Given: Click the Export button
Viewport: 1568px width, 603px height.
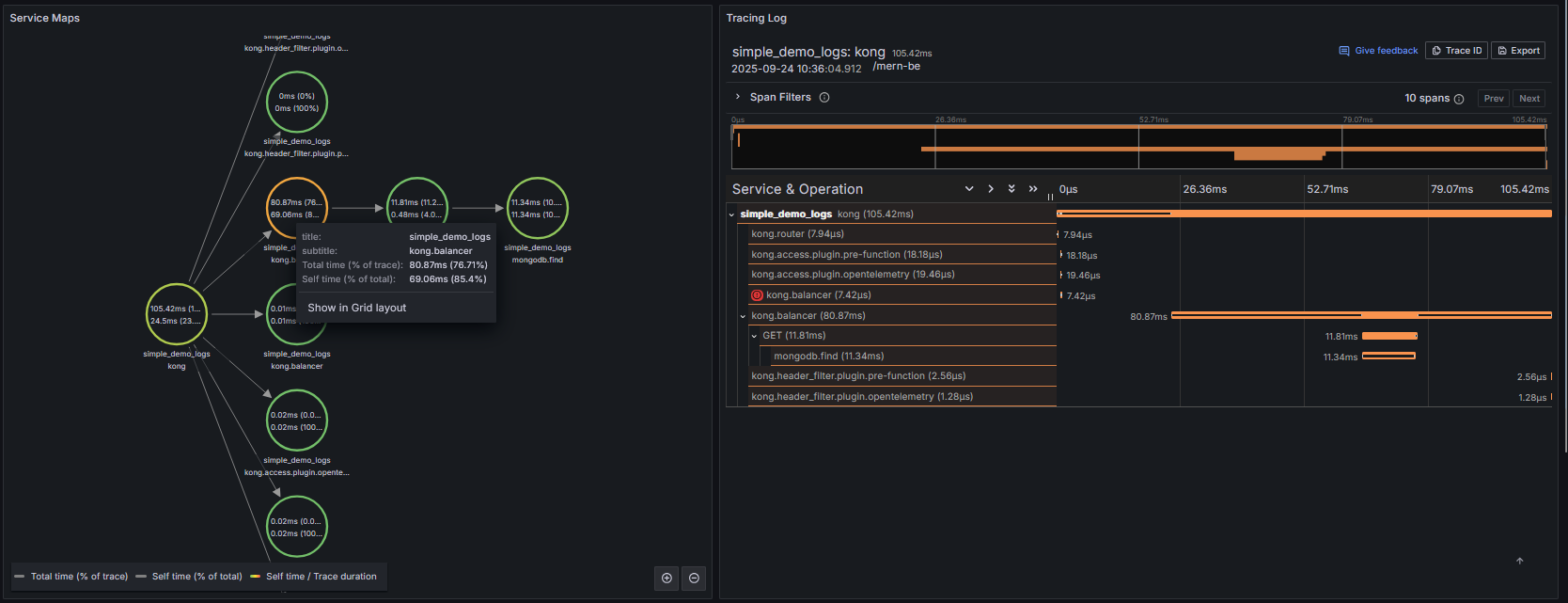Looking at the screenshot, I should pyautogui.click(x=1518, y=51).
